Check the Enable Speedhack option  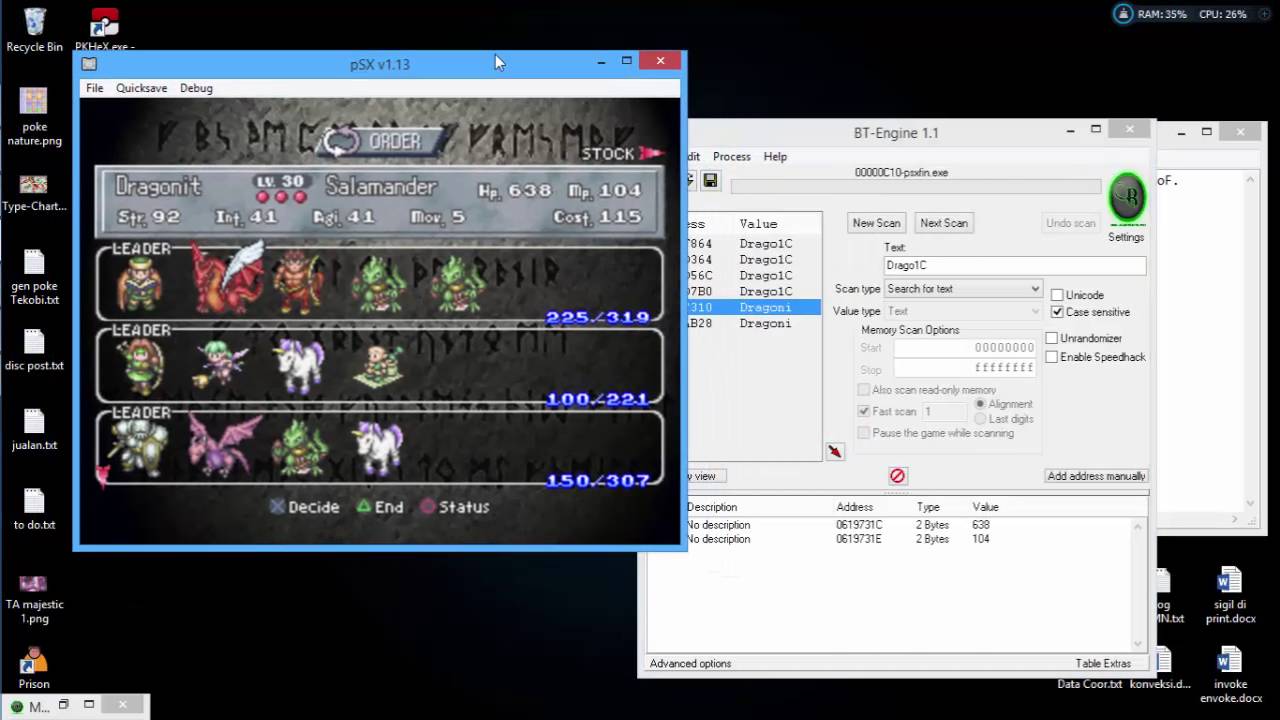click(x=1051, y=357)
